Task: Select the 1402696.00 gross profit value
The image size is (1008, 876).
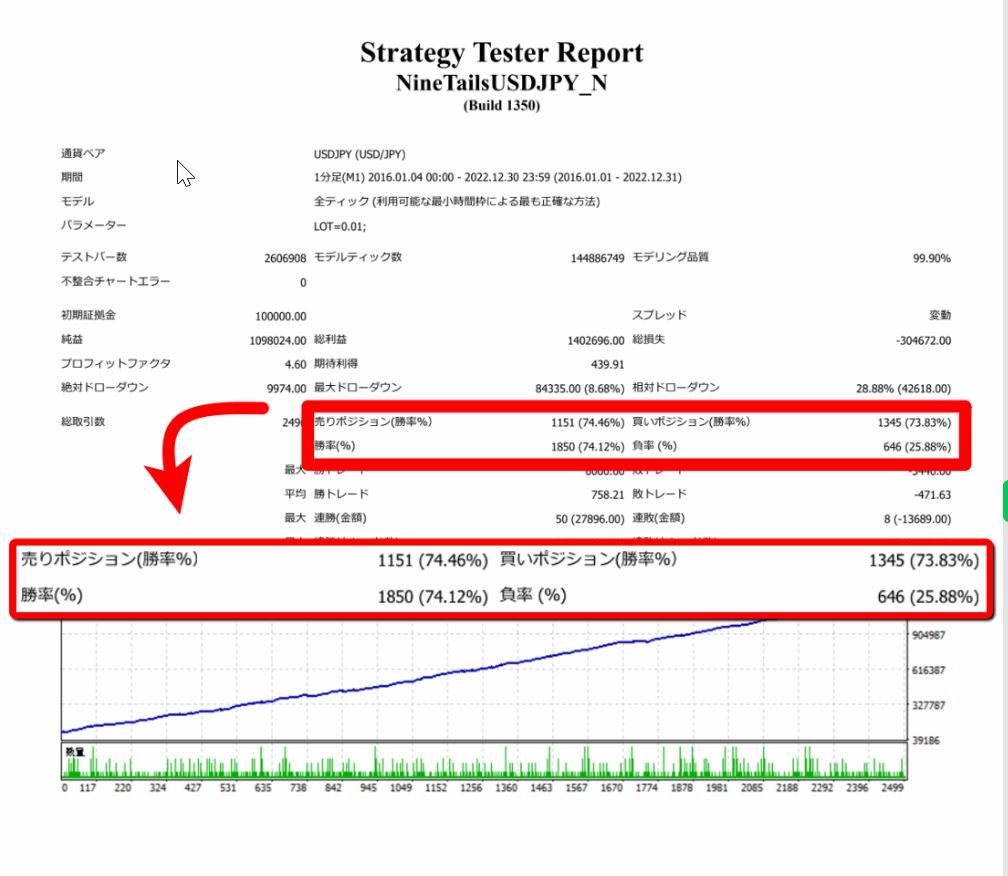Action: (x=595, y=341)
